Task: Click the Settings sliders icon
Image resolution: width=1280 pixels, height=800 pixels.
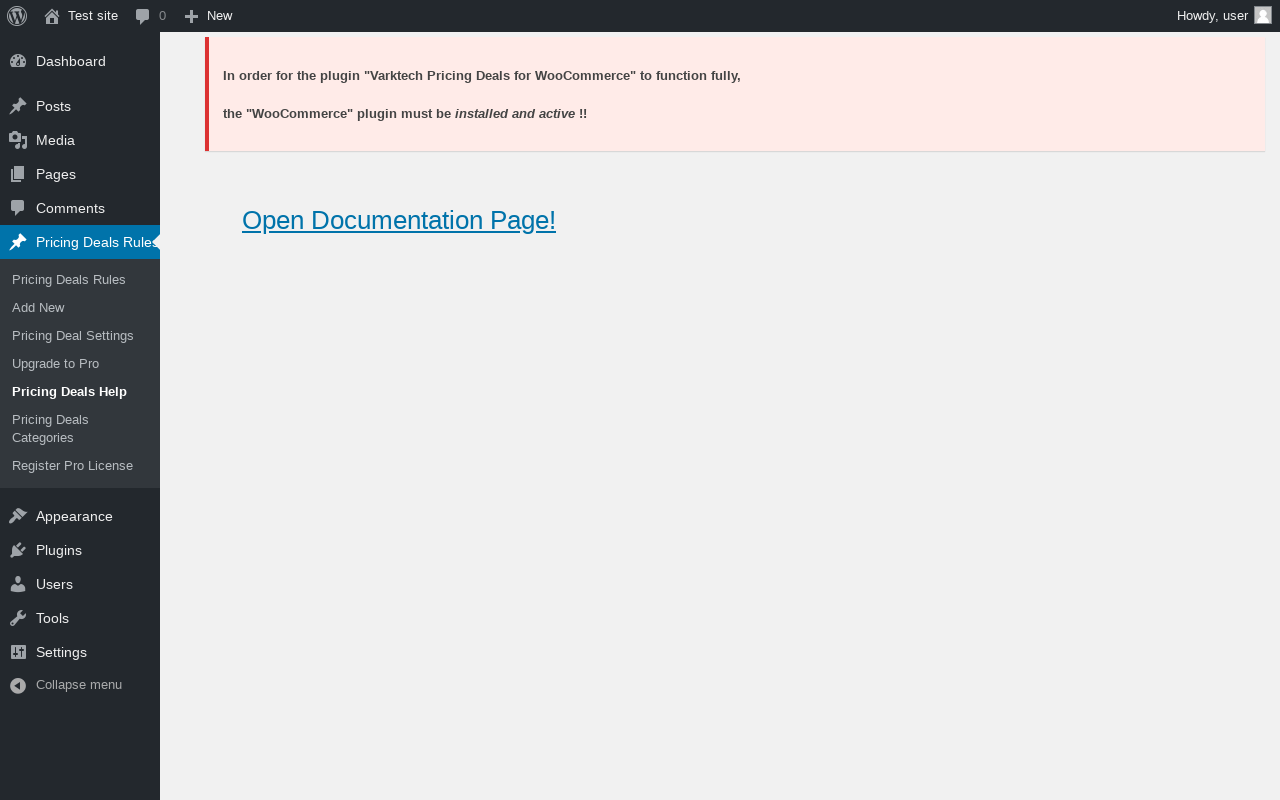Action: click(x=18, y=652)
